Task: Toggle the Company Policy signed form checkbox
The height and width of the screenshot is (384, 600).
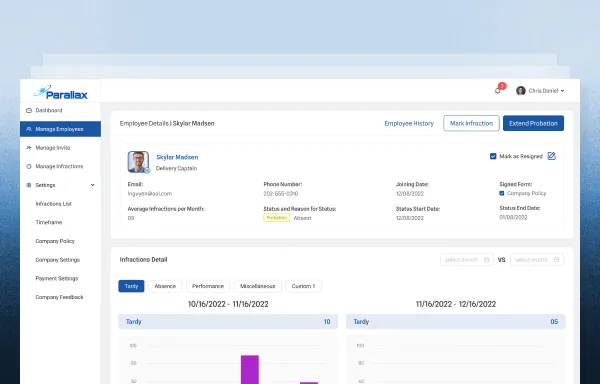Action: pyautogui.click(x=502, y=194)
